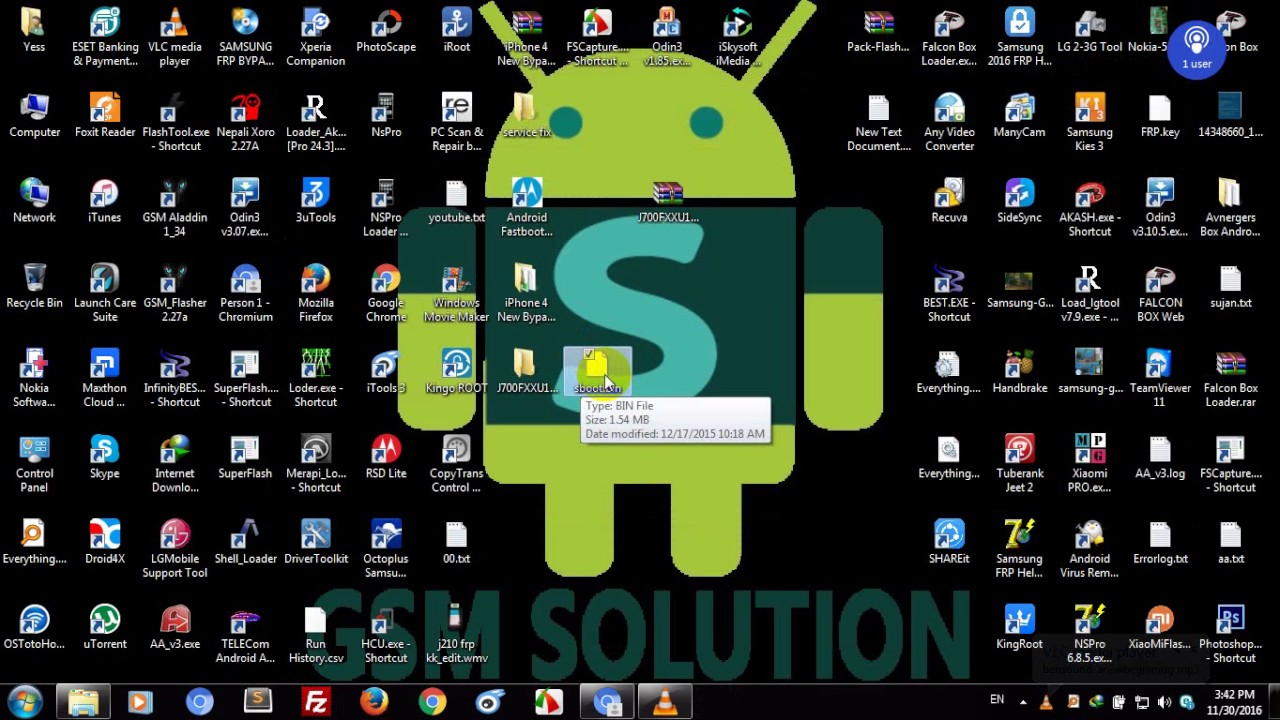The height and width of the screenshot is (720, 1280).
Task: Open the volume control in system tray
Action: point(1165,702)
